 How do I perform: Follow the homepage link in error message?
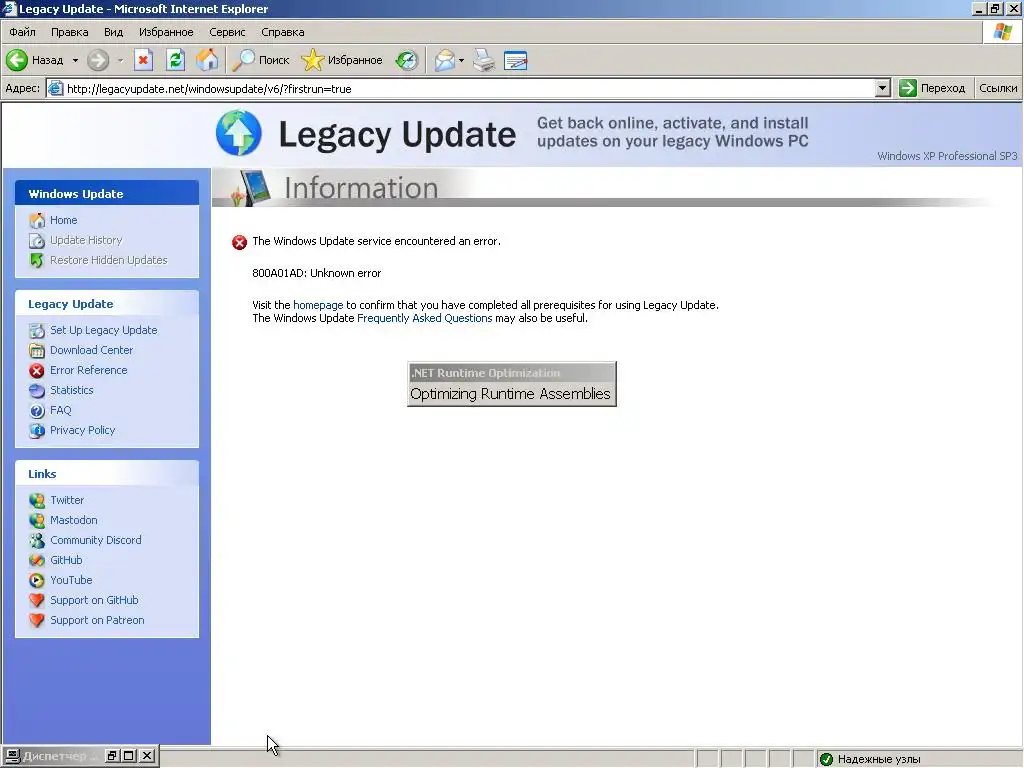(x=318, y=305)
